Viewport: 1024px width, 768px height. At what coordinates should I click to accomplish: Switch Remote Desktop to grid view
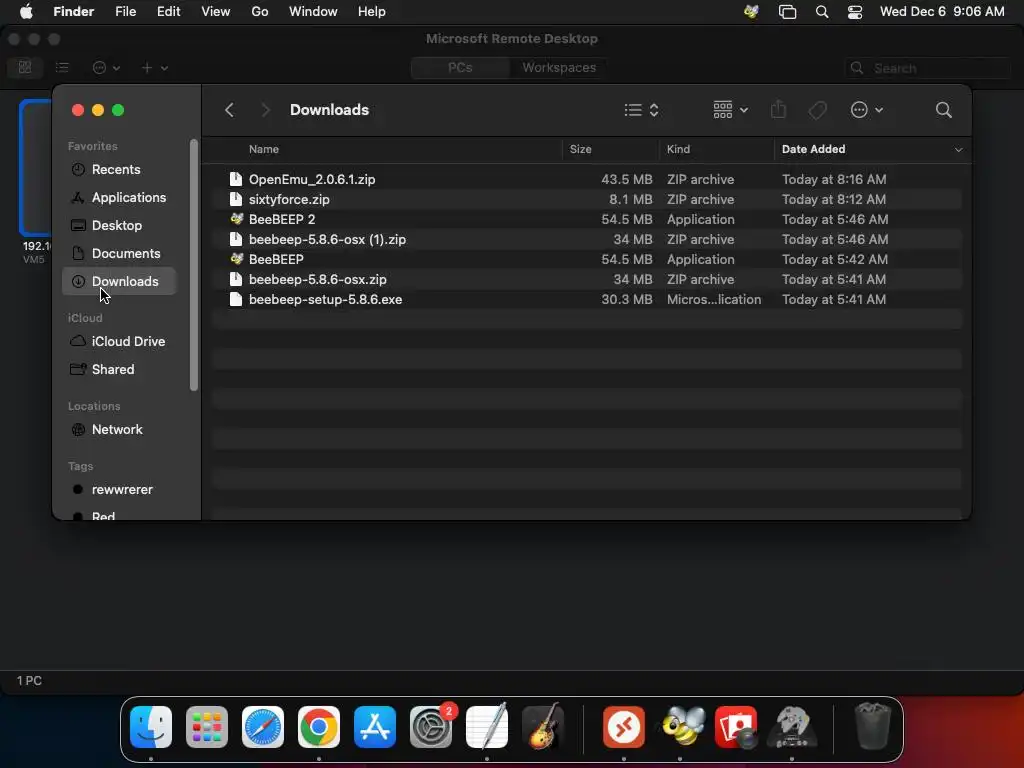(x=25, y=67)
